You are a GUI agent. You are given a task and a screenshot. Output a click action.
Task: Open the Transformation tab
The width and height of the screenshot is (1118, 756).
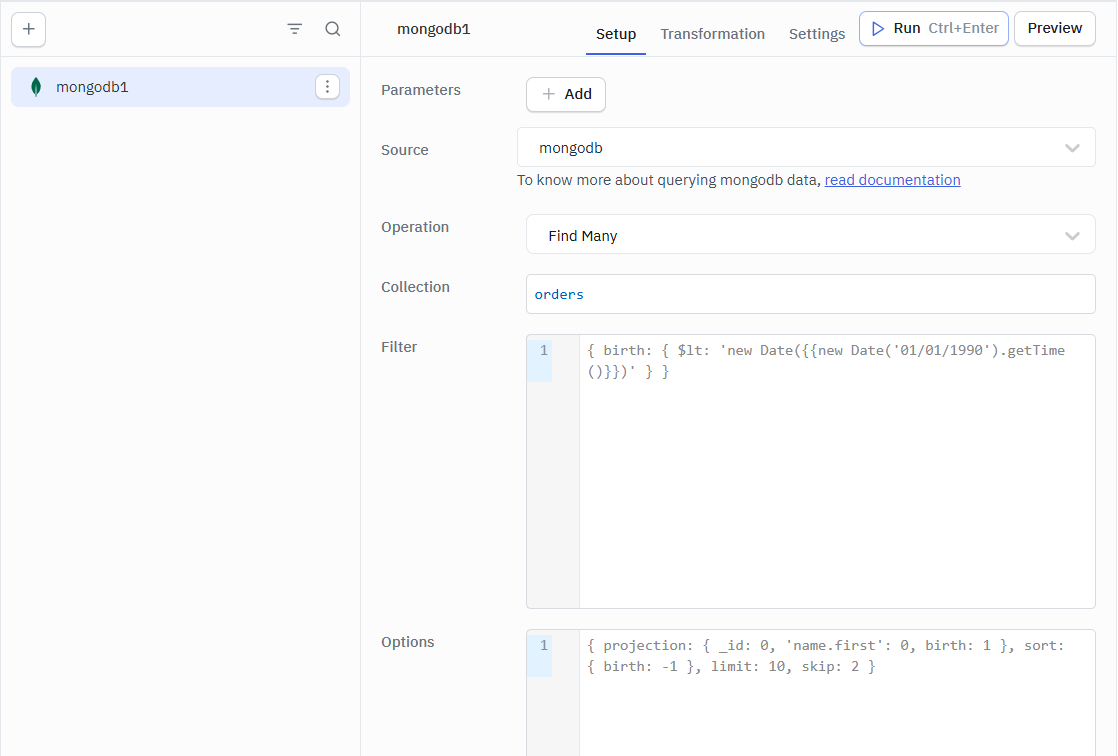point(712,34)
